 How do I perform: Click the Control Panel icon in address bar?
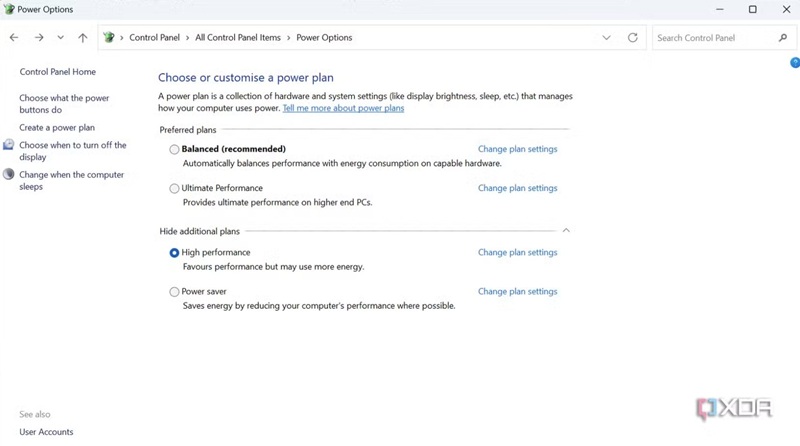pyautogui.click(x=110, y=38)
